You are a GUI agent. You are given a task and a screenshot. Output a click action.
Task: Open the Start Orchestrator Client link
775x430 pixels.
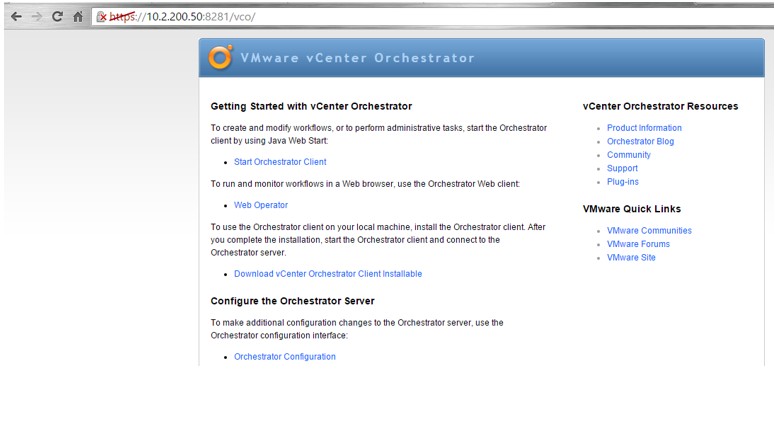coord(280,162)
